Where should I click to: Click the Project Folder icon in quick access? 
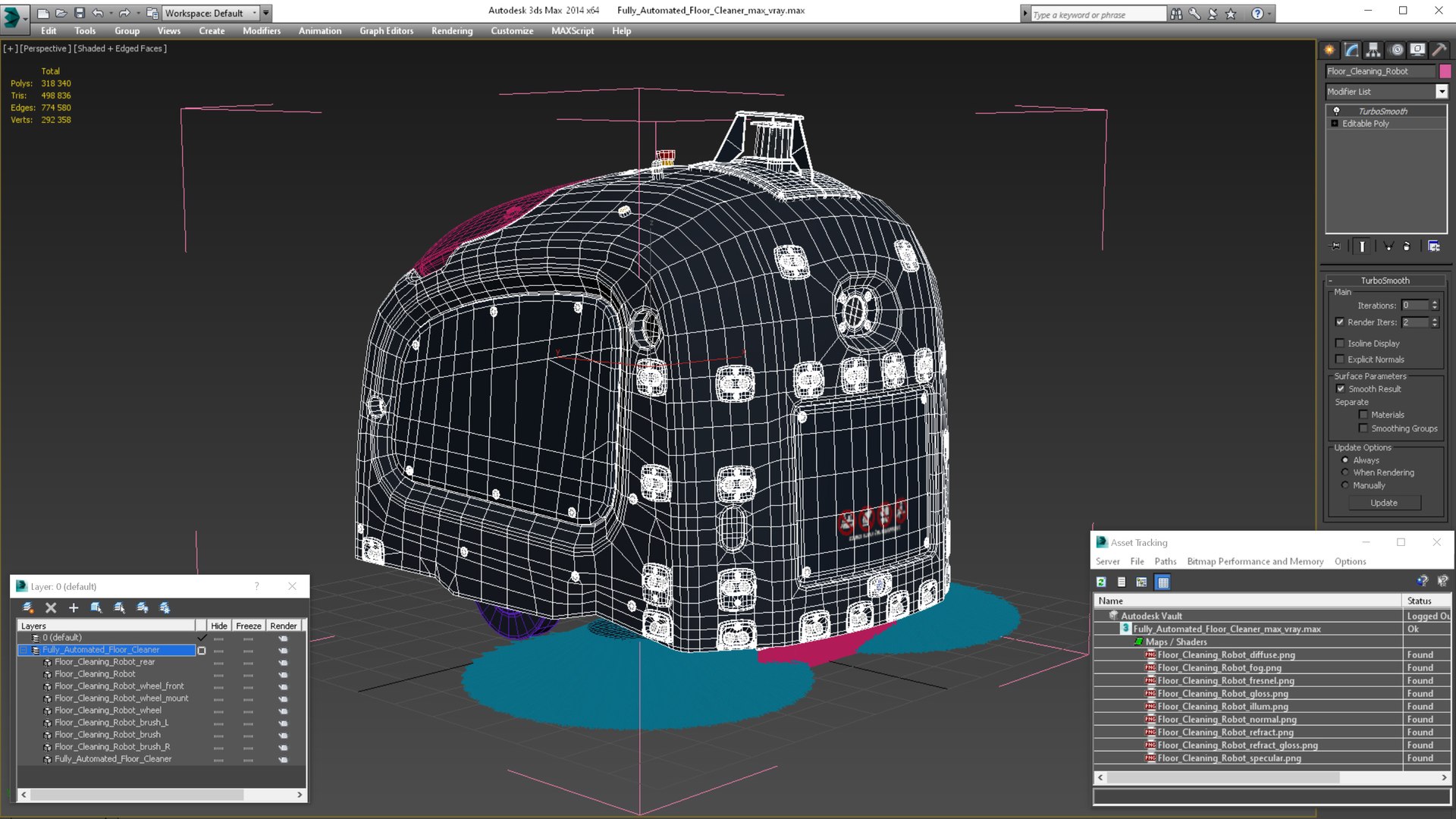pos(152,13)
